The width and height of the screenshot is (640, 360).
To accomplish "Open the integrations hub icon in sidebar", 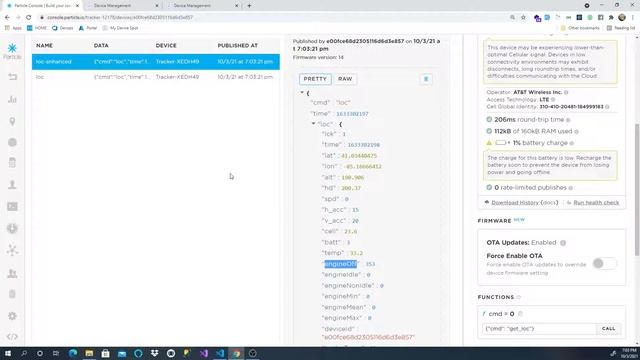I will click(12, 250).
